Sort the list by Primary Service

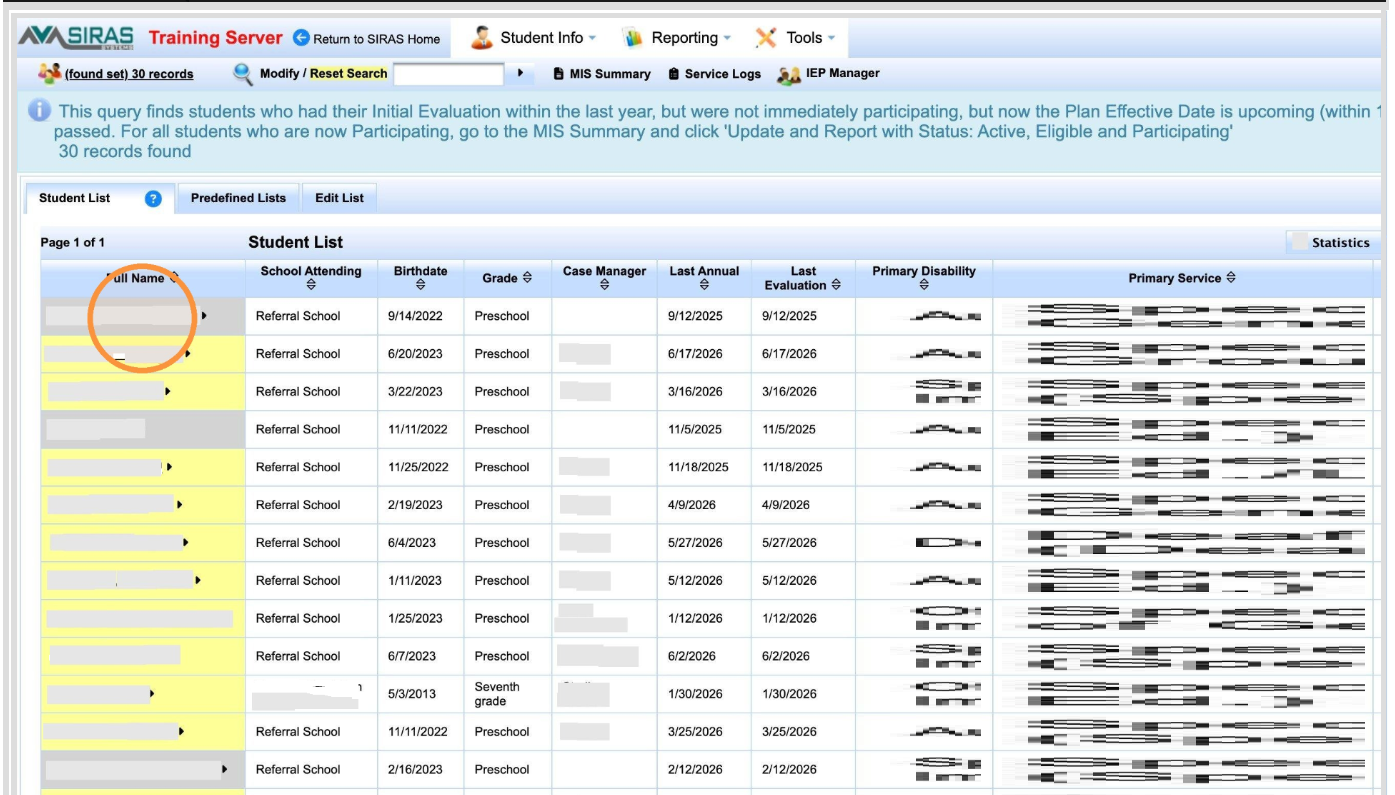pyautogui.click(x=1231, y=278)
